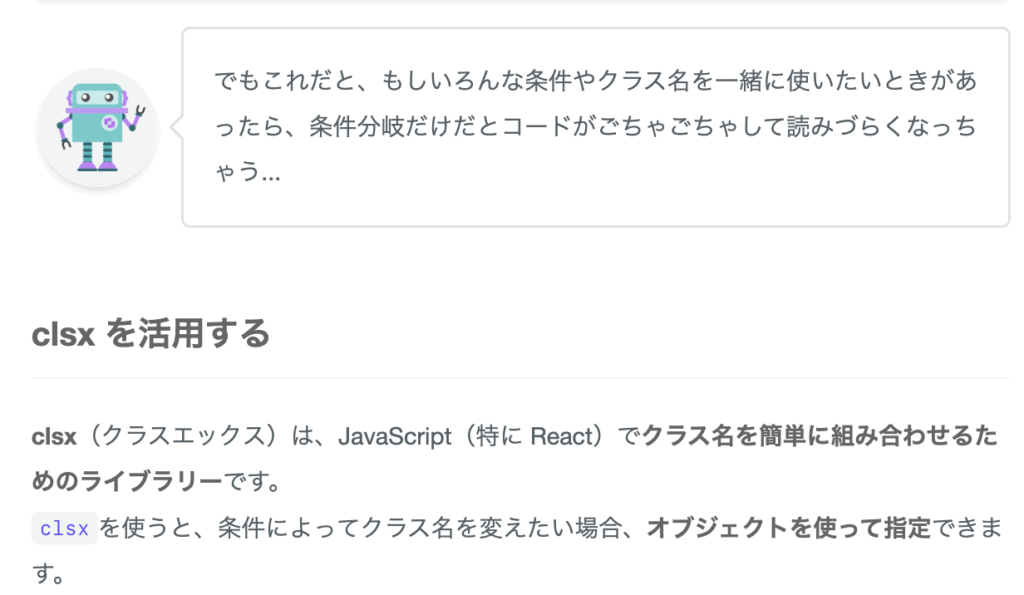This screenshot has width=1024, height=595.
Task: Click the speech bubble pointer arrow
Action: point(176,127)
